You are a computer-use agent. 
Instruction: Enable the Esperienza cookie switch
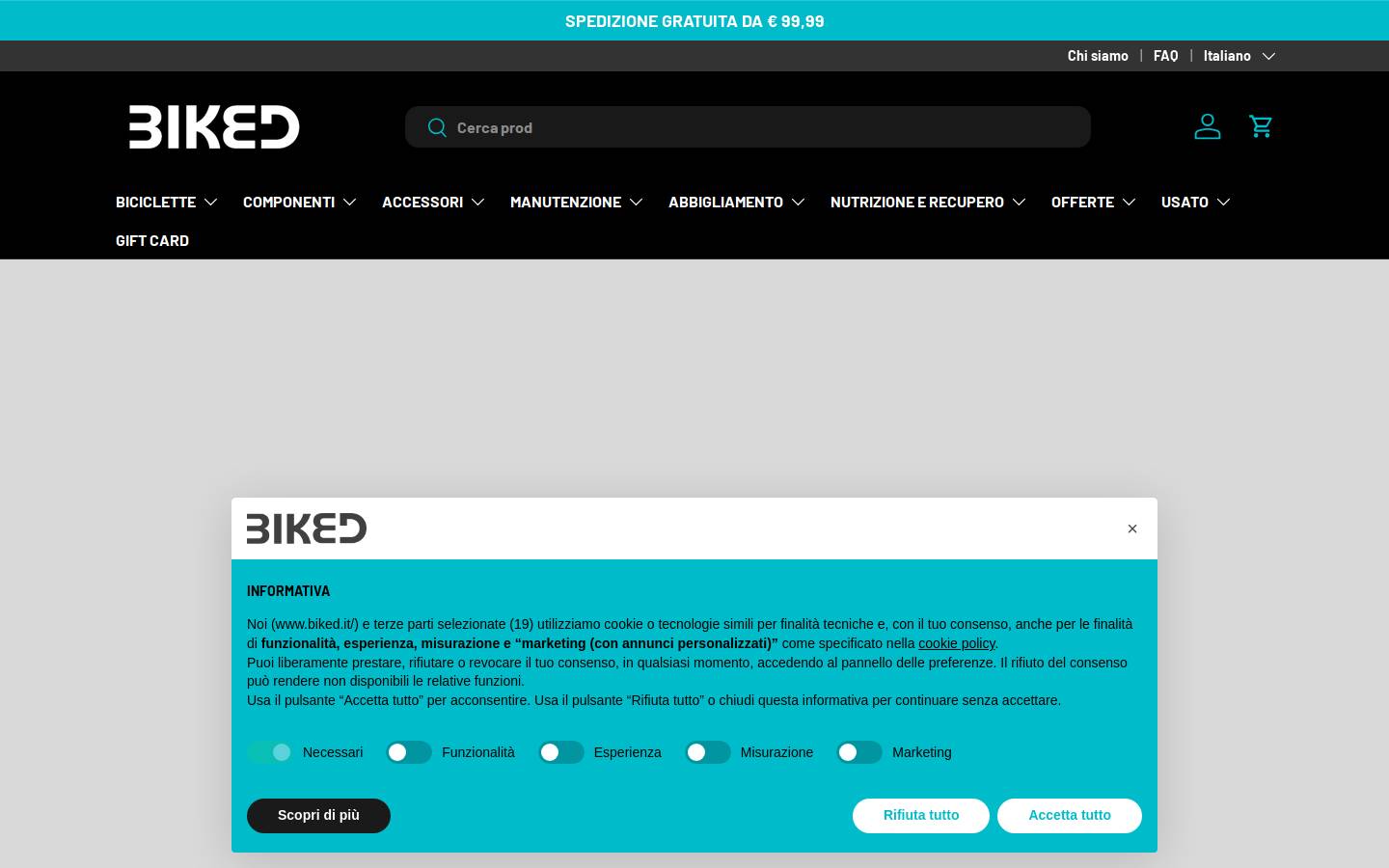(x=561, y=752)
